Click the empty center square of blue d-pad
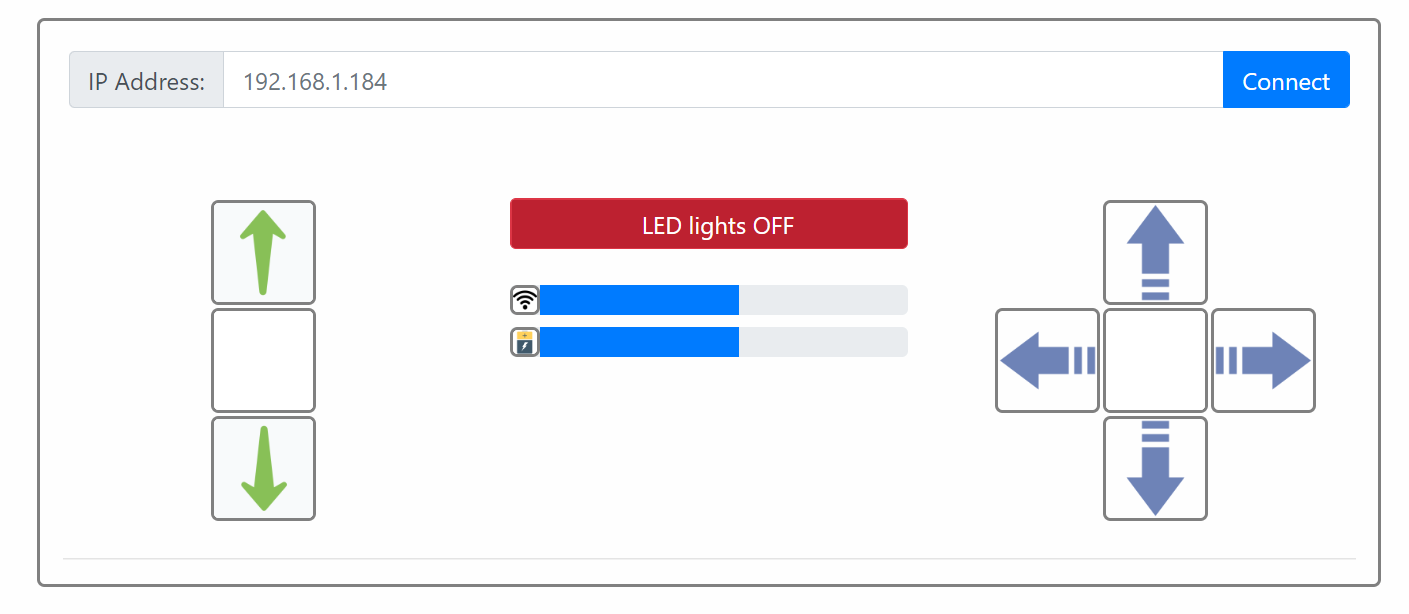 point(1155,360)
